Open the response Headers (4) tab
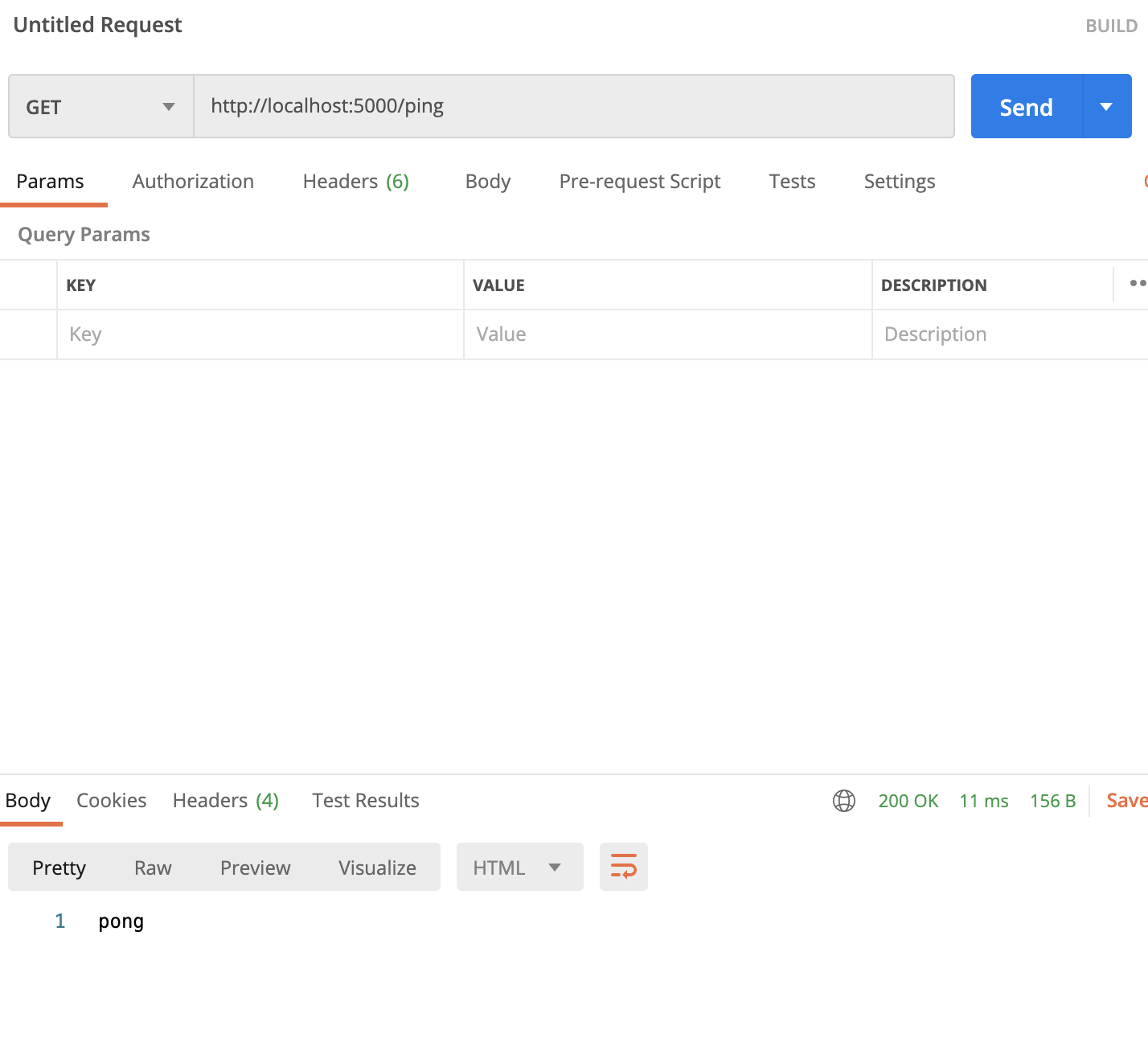The image size is (1148, 1042). [x=226, y=801]
